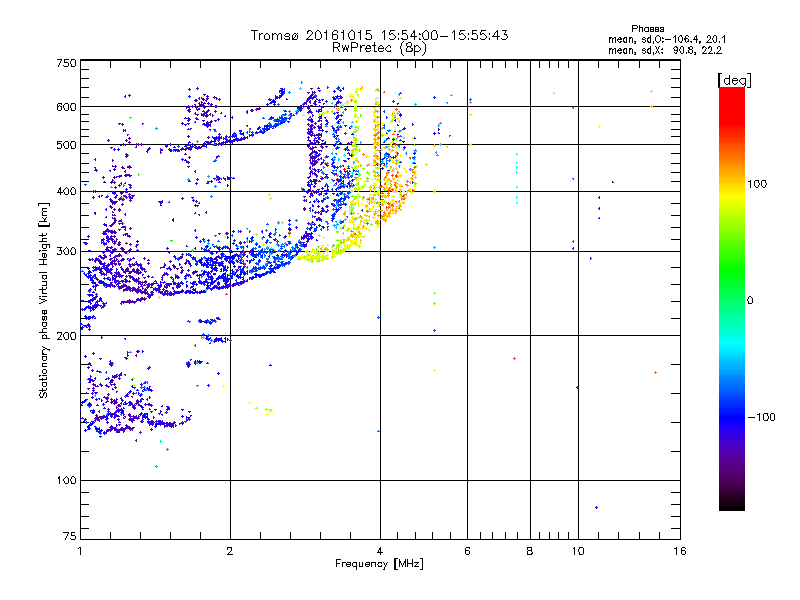
Task: Click the y-axis label 'Stationary phase Virtual Height [km]'
Action: (43, 301)
